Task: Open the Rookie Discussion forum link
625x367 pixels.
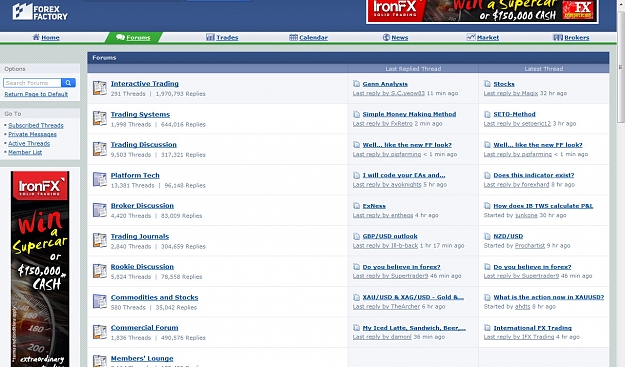Action: (142, 267)
